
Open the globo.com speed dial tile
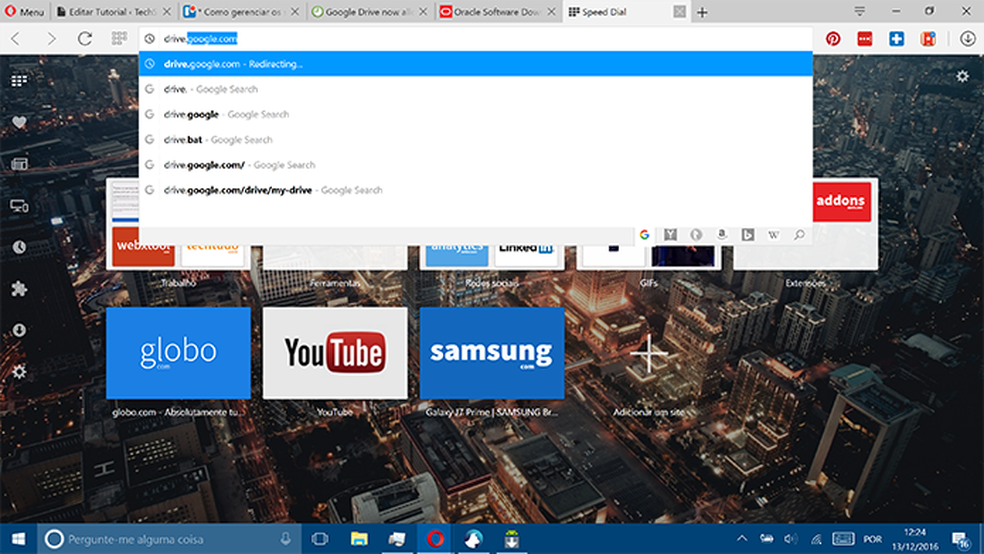[178, 353]
